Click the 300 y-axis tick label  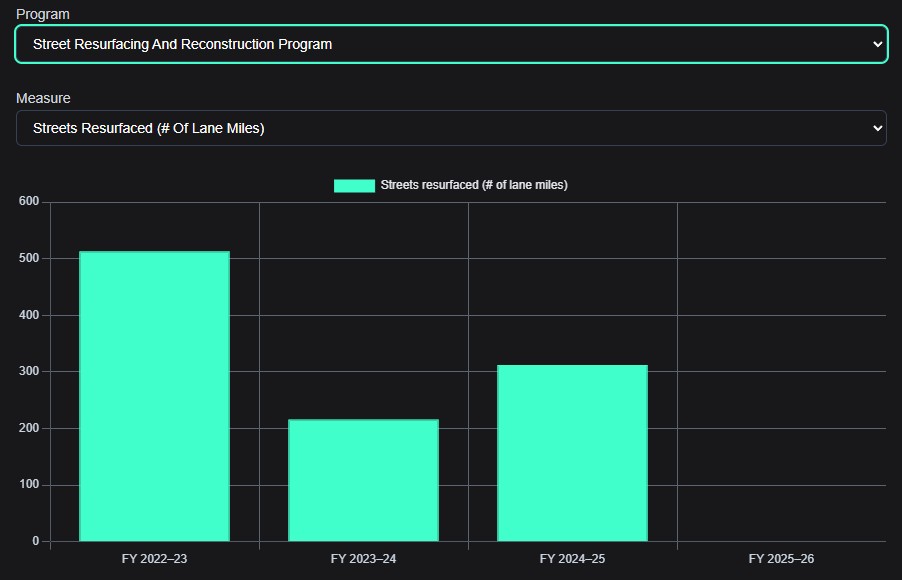29,371
